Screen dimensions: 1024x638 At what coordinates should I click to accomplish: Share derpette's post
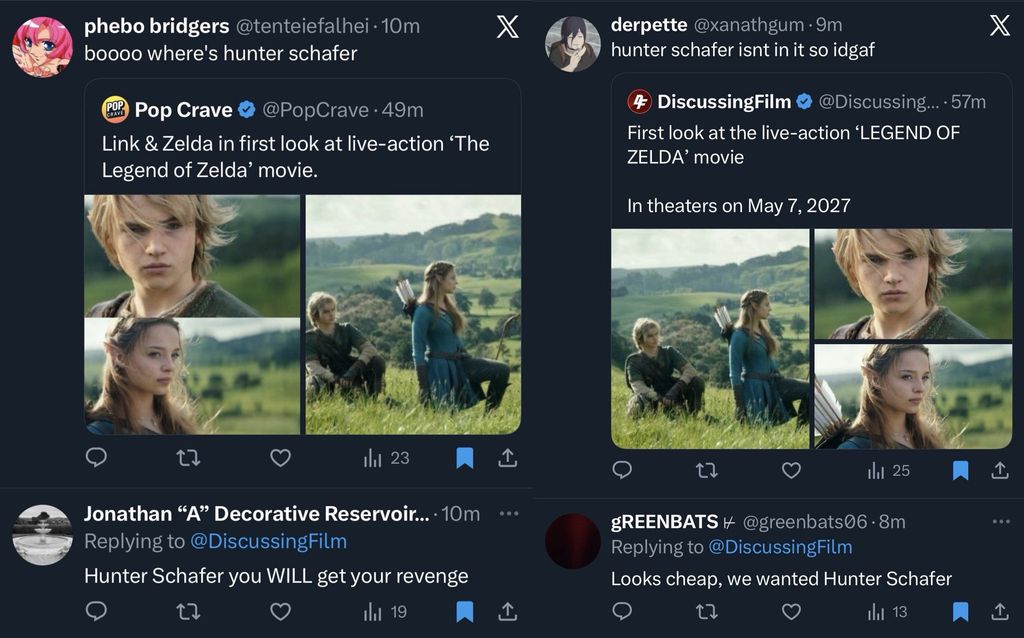999,470
